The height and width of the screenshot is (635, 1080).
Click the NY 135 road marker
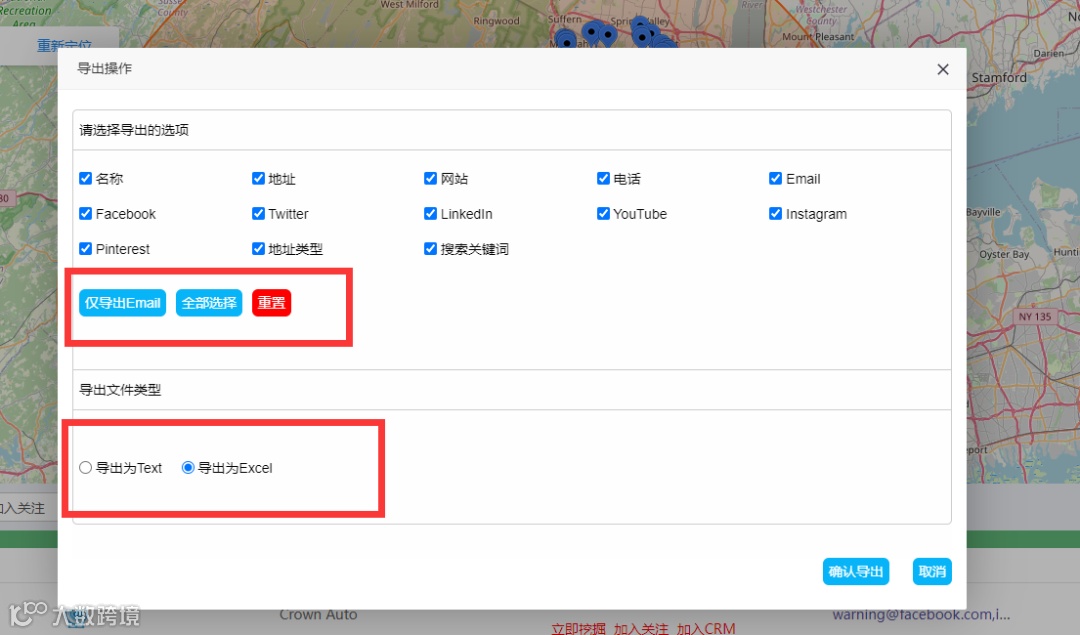click(1035, 317)
